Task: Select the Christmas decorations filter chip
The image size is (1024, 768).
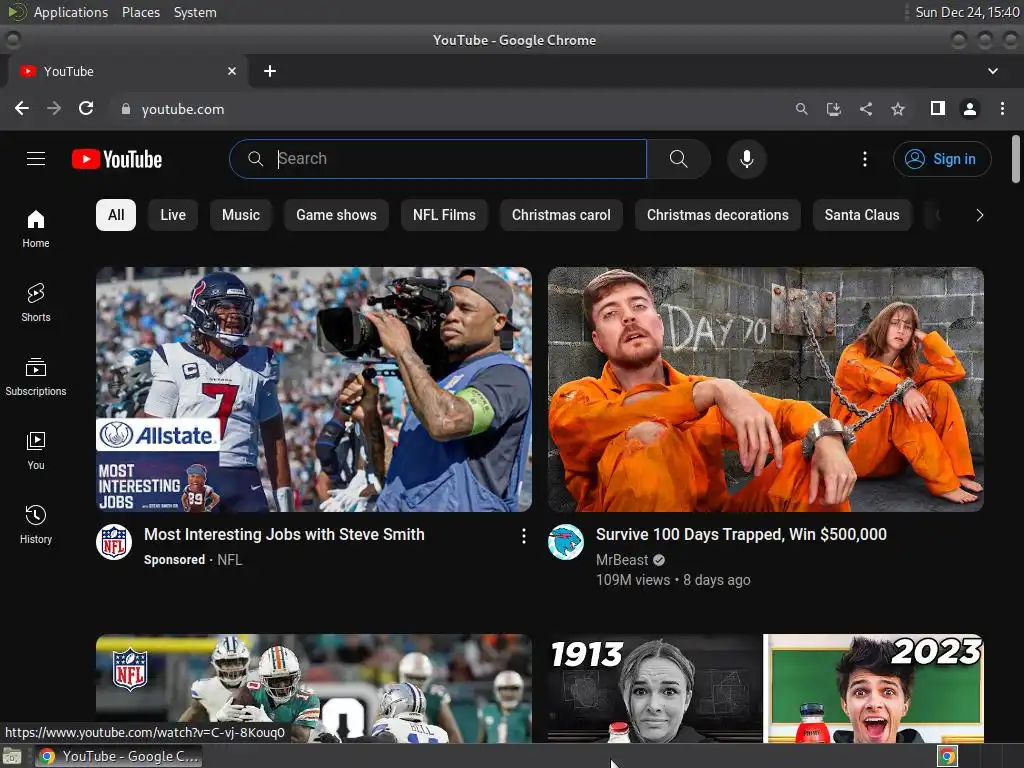Action: pos(718,215)
